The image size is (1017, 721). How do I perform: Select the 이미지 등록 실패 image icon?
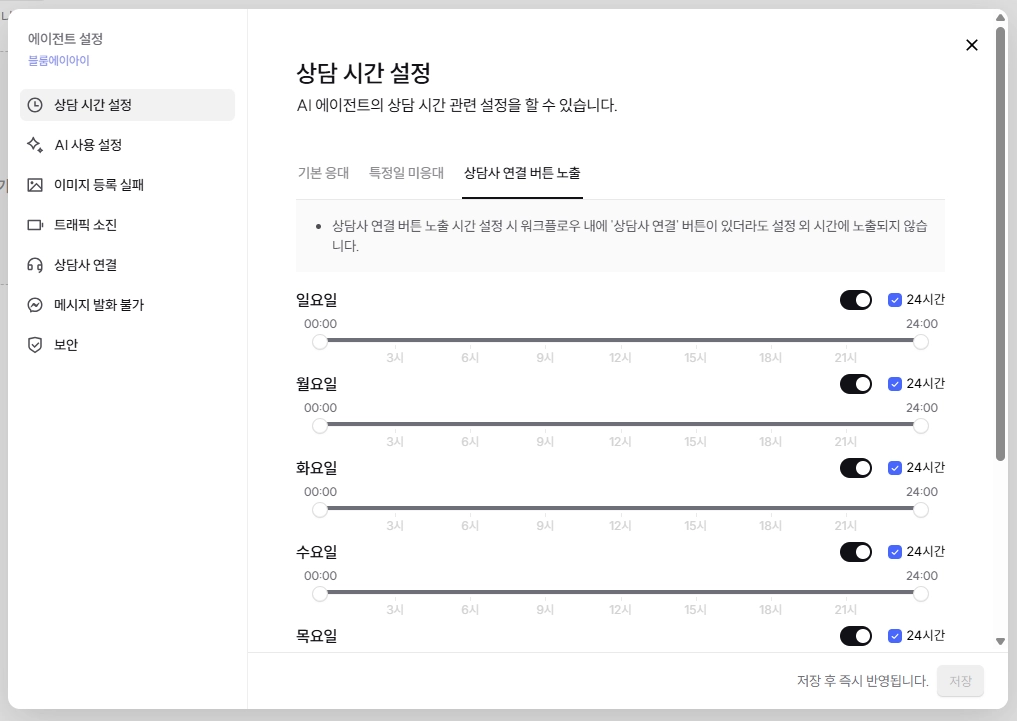[x=35, y=185]
